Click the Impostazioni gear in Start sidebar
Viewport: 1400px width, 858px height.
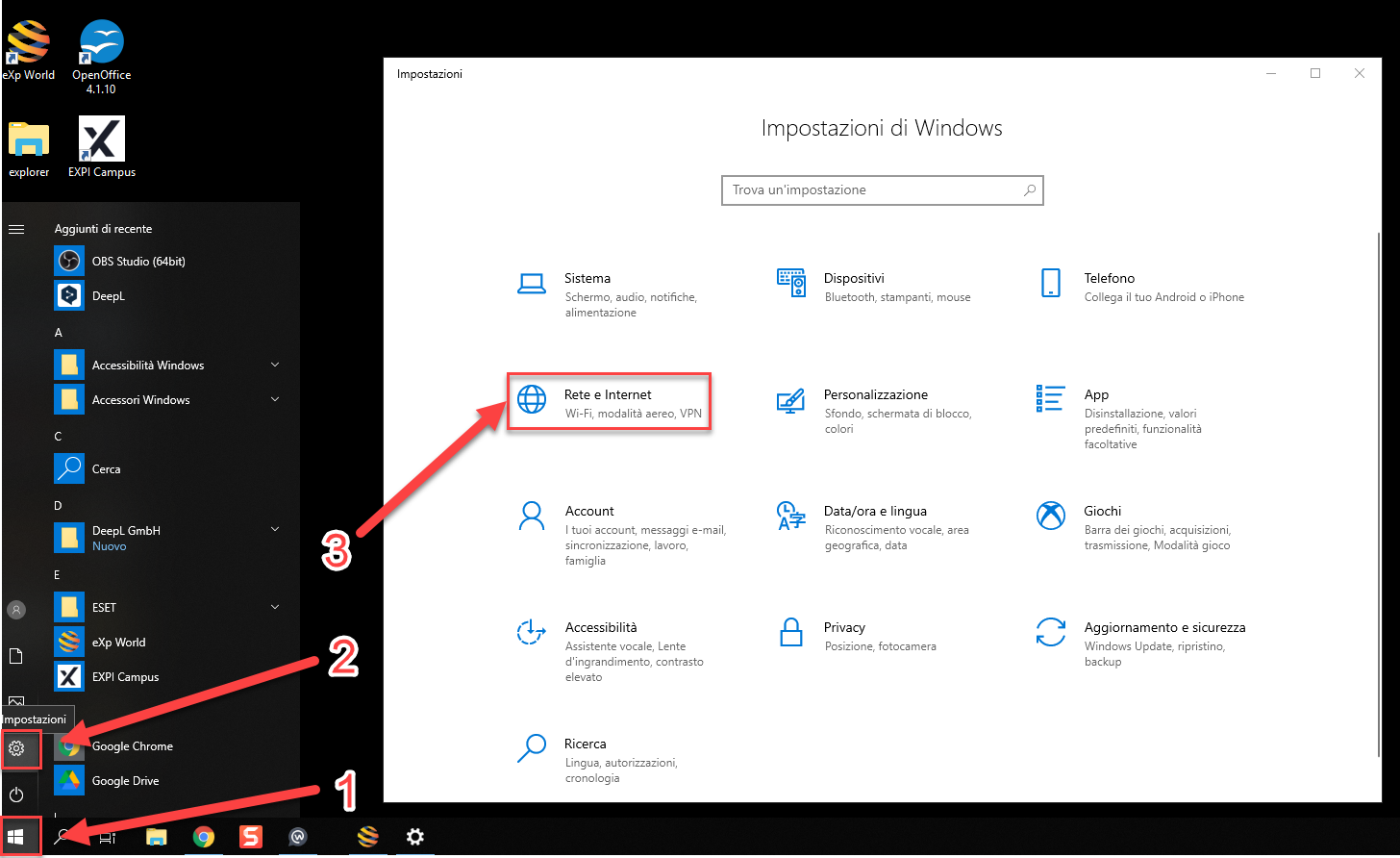pyautogui.click(x=16, y=748)
